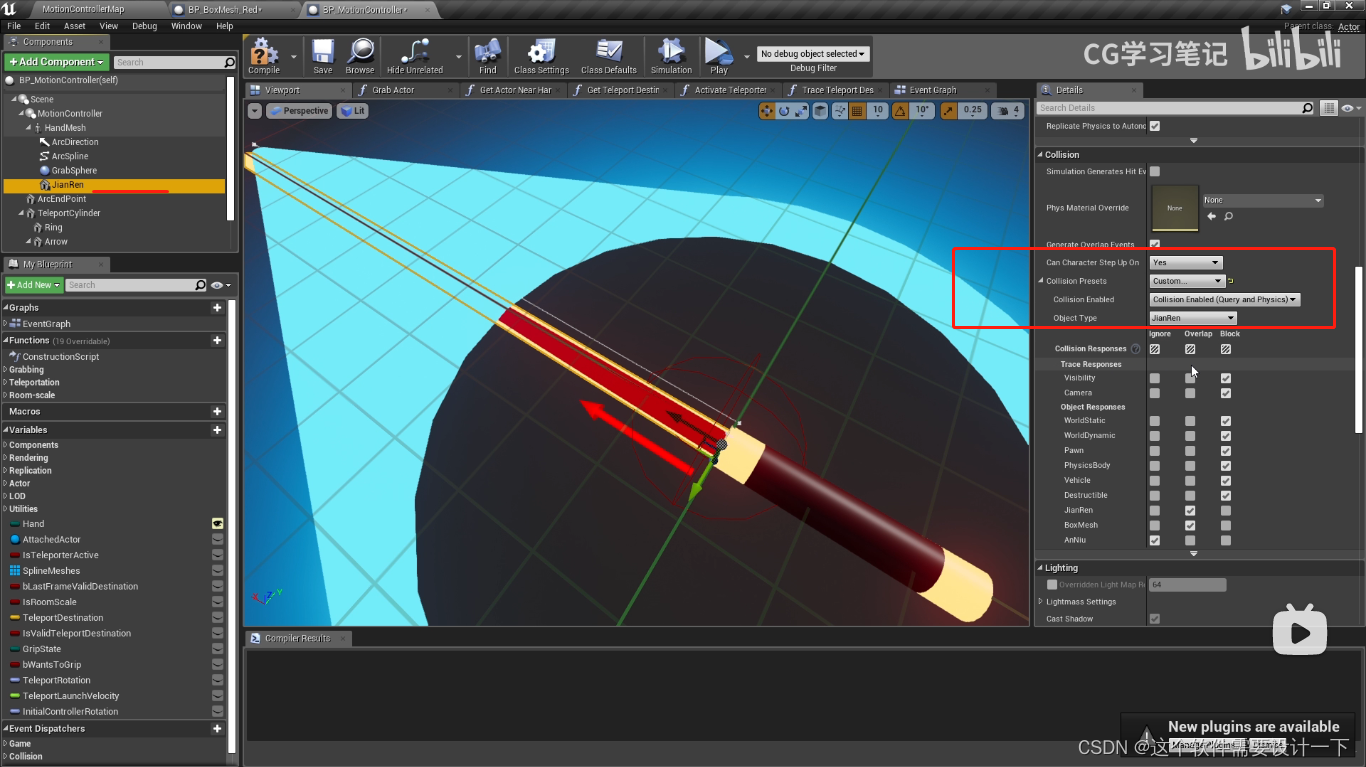
Task: Compile the blueprint
Action: [x=264, y=56]
